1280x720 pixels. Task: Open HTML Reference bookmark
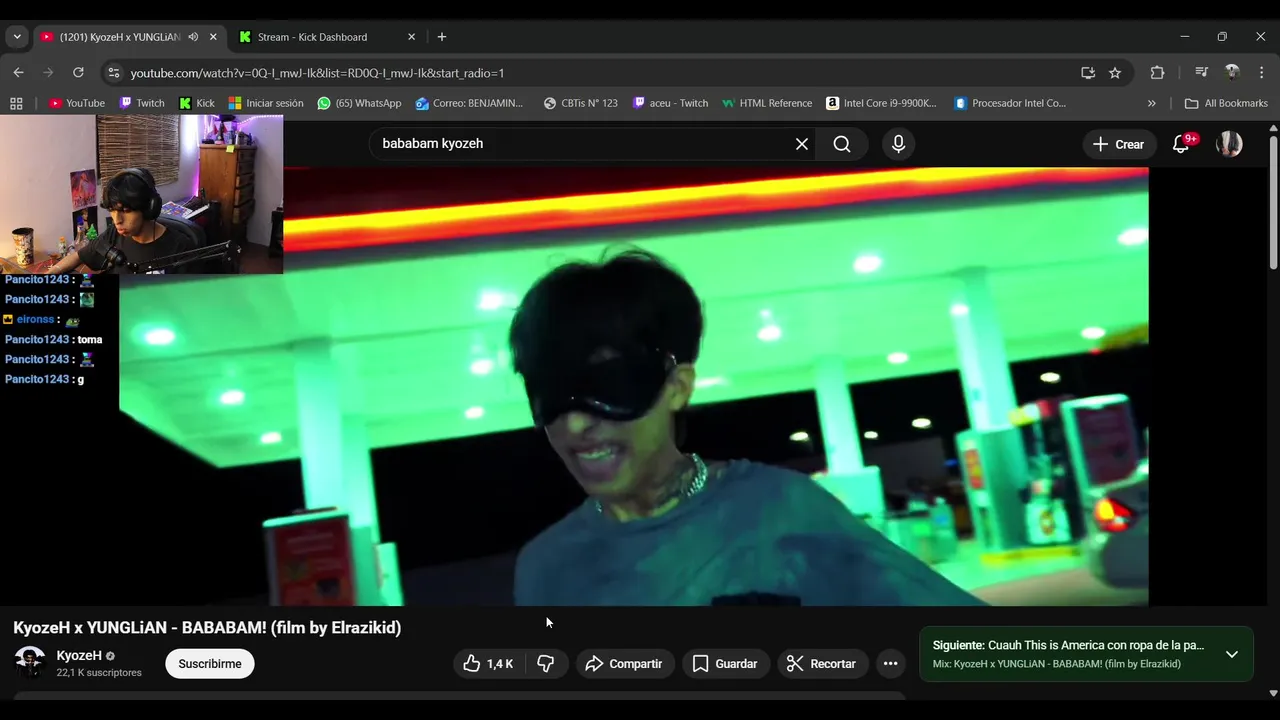pos(767,103)
